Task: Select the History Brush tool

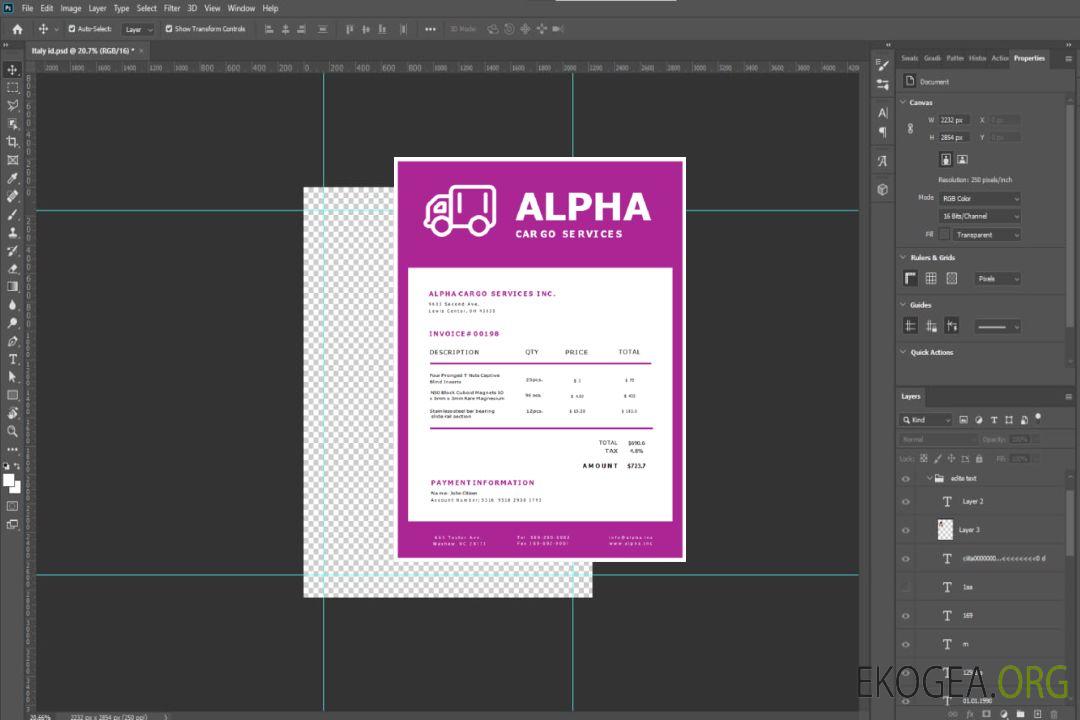Action: pyautogui.click(x=12, y=251)
